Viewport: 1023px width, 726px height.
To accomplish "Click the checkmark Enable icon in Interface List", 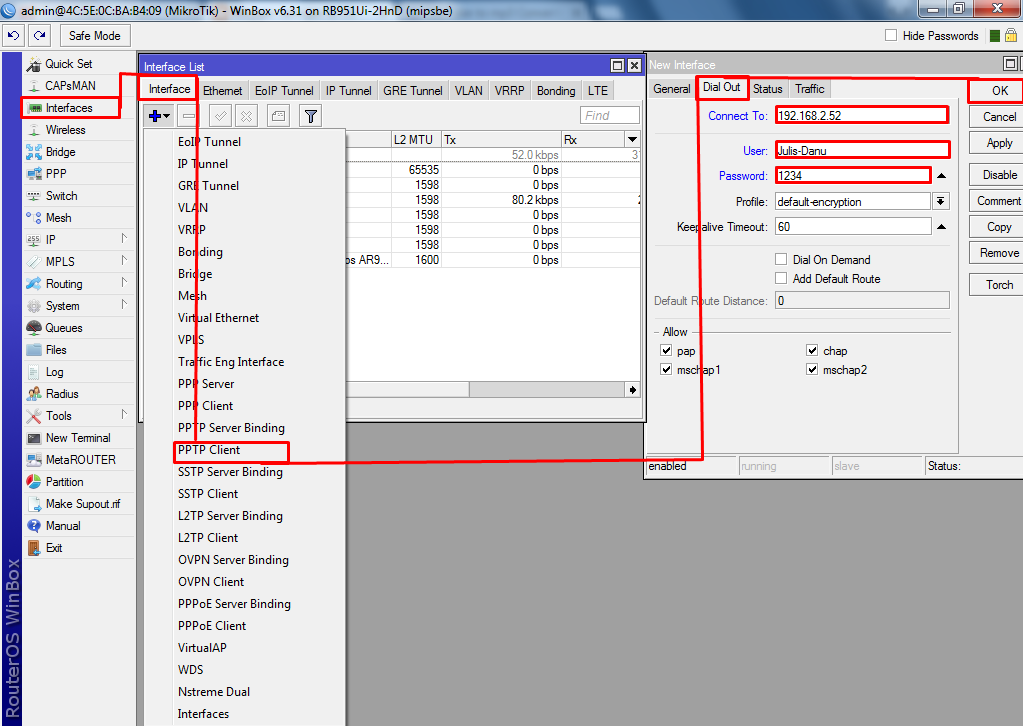I will [x=221, y=116].
